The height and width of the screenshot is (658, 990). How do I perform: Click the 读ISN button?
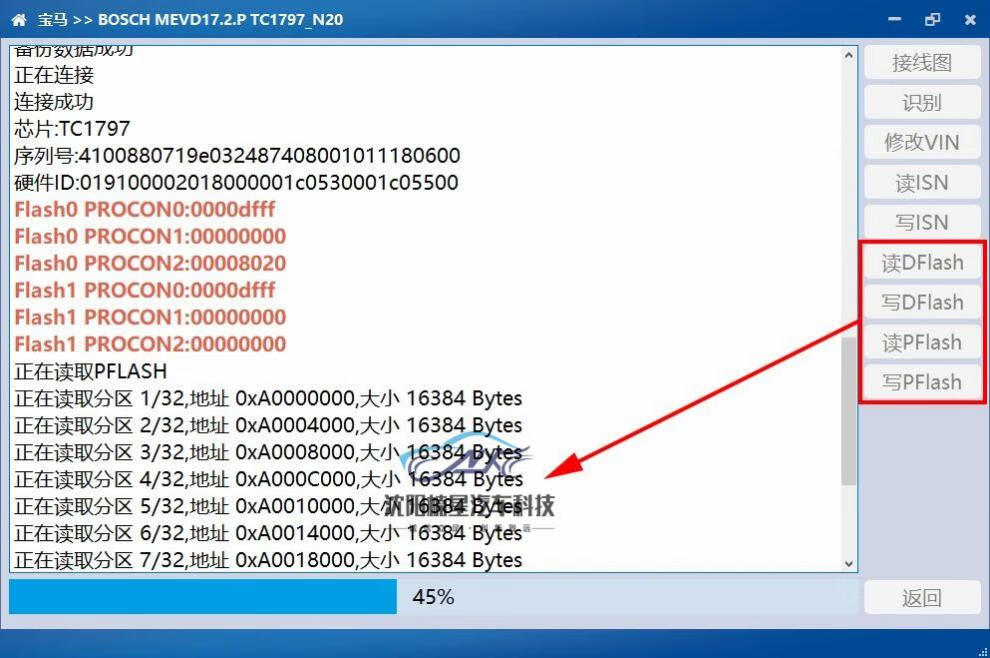(921, 183)
